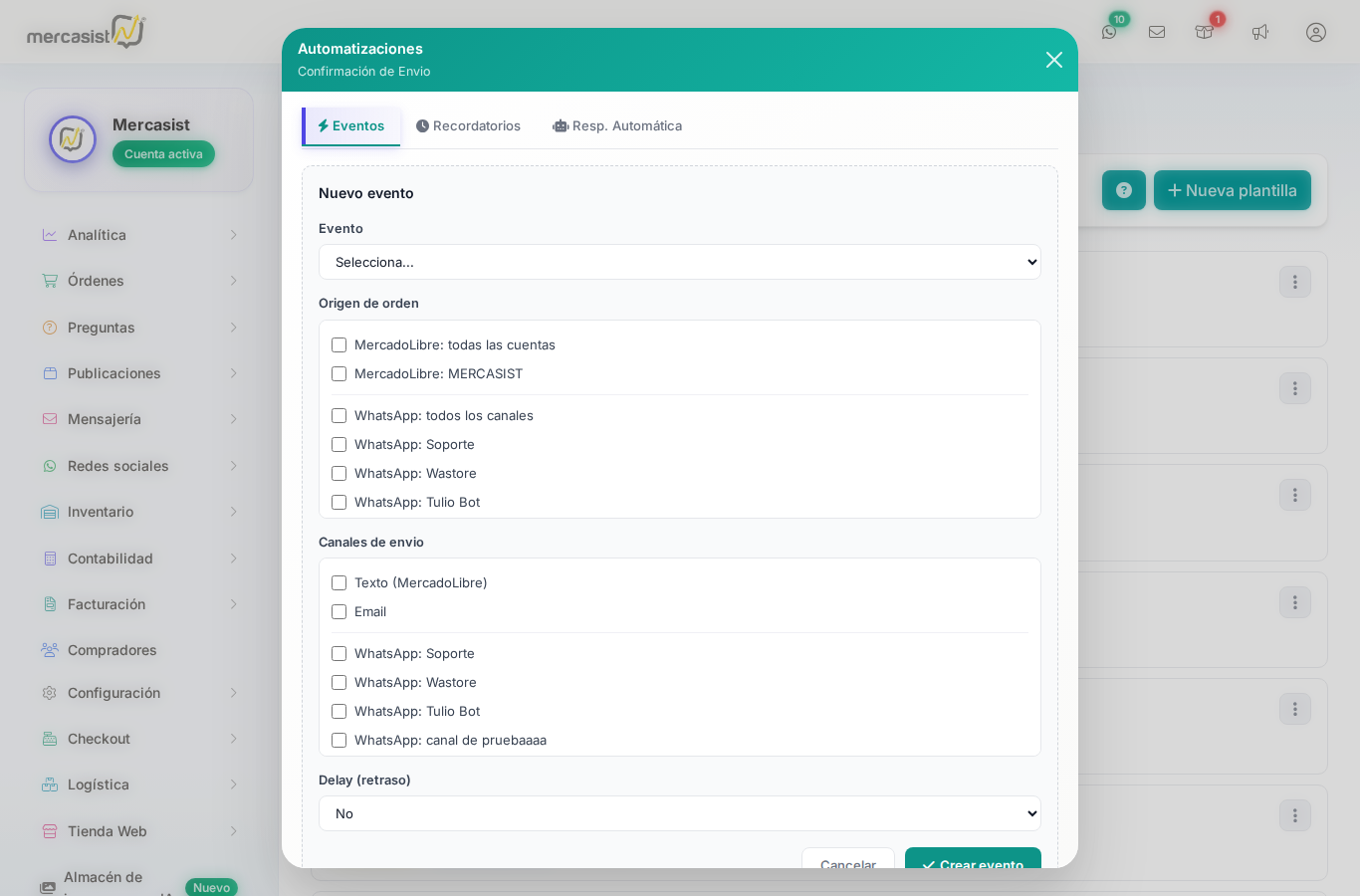The image size is (1360, 896).
Task: Enable WhatsApp: todos los canales origin
Action: (340, 416)
